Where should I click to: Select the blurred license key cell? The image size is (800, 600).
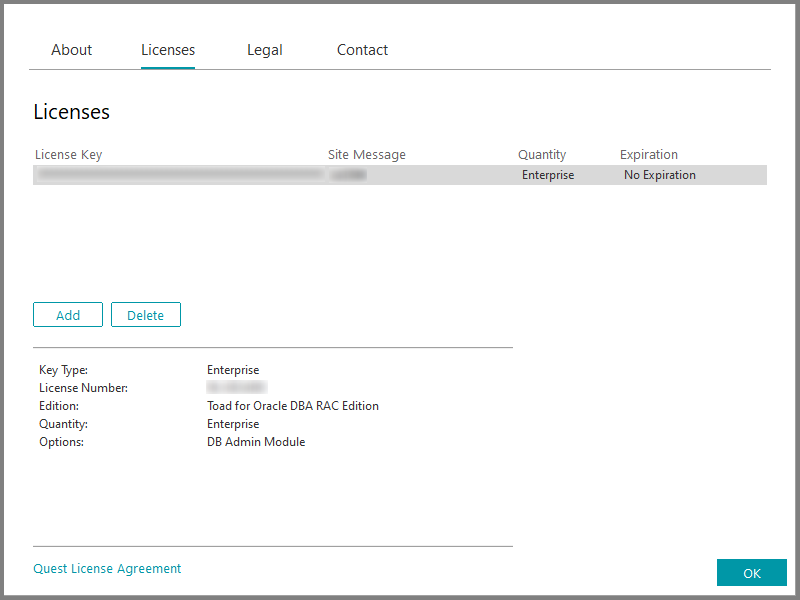pyautogui.click(x=180, y=175)
